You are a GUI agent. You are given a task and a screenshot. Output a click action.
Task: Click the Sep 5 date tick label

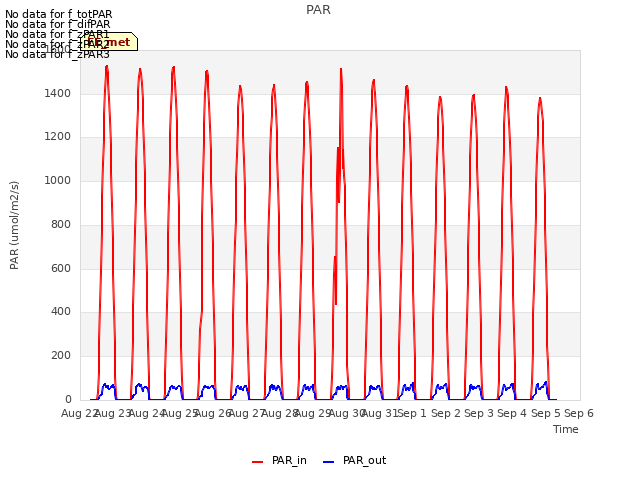pos(546,413)
